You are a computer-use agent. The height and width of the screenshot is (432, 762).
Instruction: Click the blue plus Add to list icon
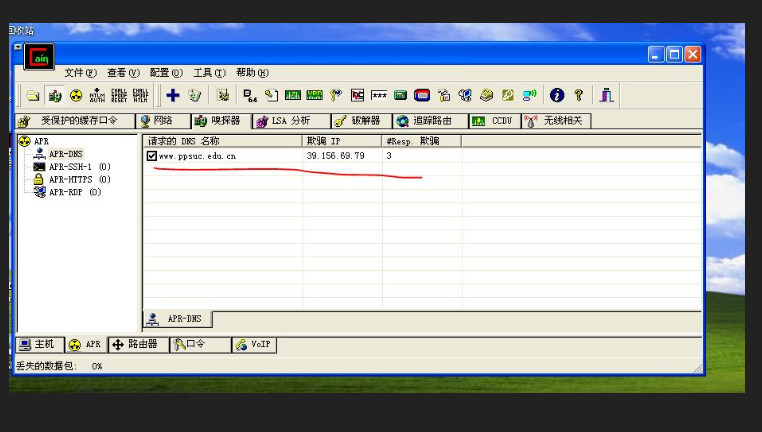(x=173, y=95)
